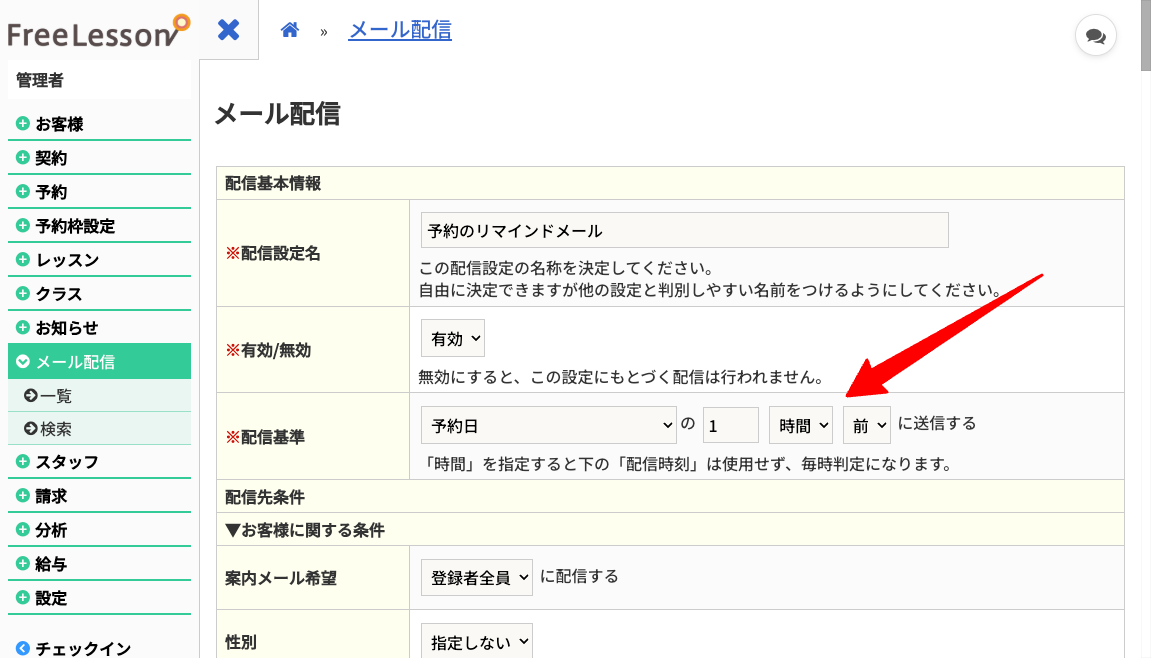Open the お客様 menu
This screenshot has height=658, width=1151.
coord(99,123)
